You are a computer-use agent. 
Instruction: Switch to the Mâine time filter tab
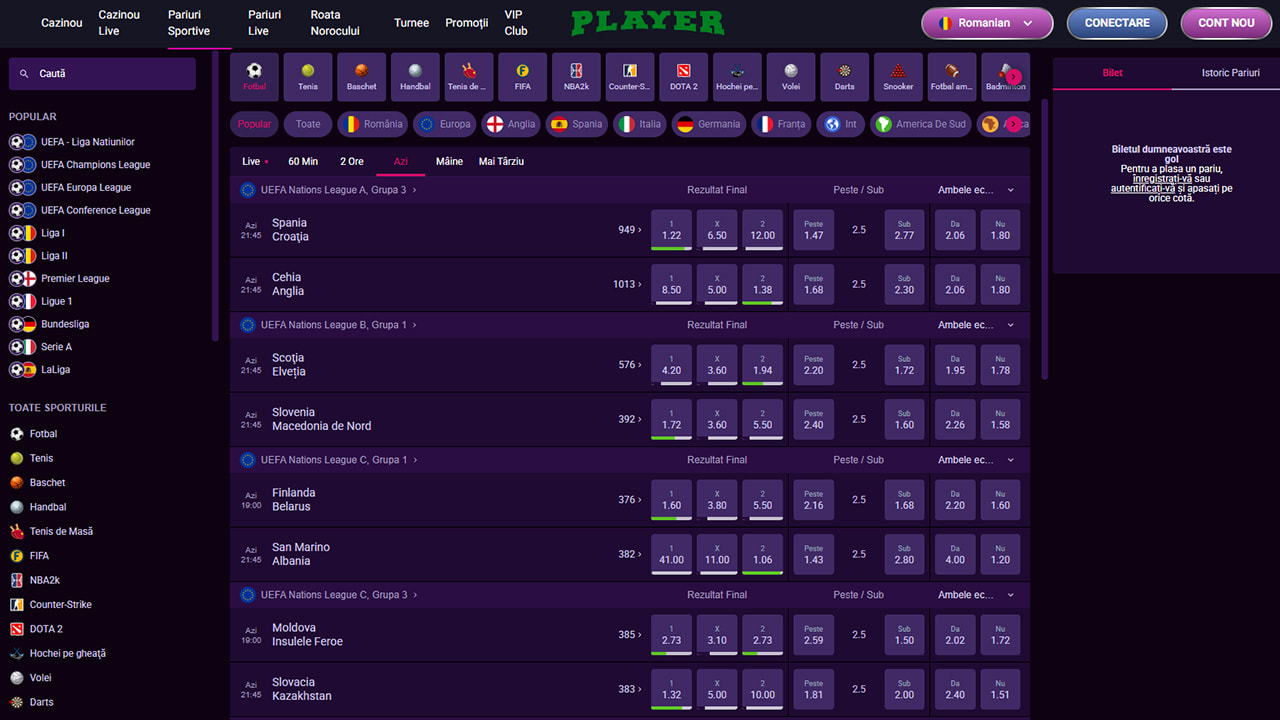[449, 161]
